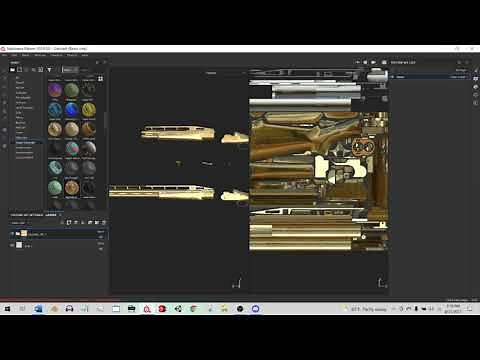The width and height of the screenshot is (480, 360).
Task: Select the pale teal material thumbnail
Action: [55, 168]
